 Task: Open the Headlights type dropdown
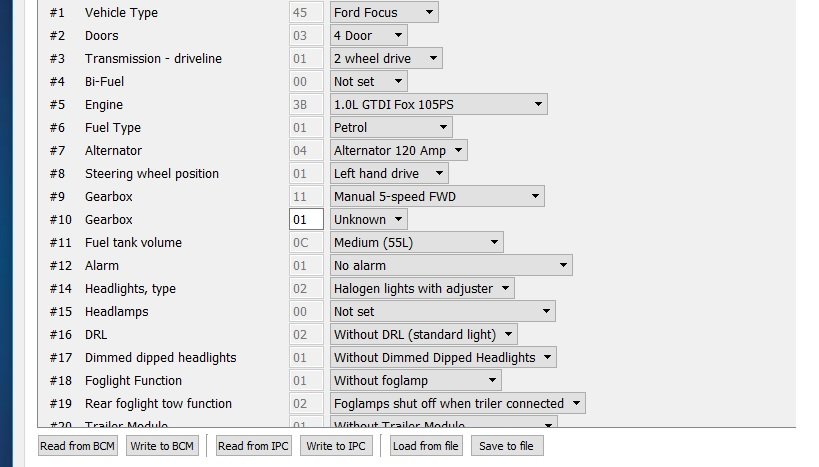pos(422,289)
